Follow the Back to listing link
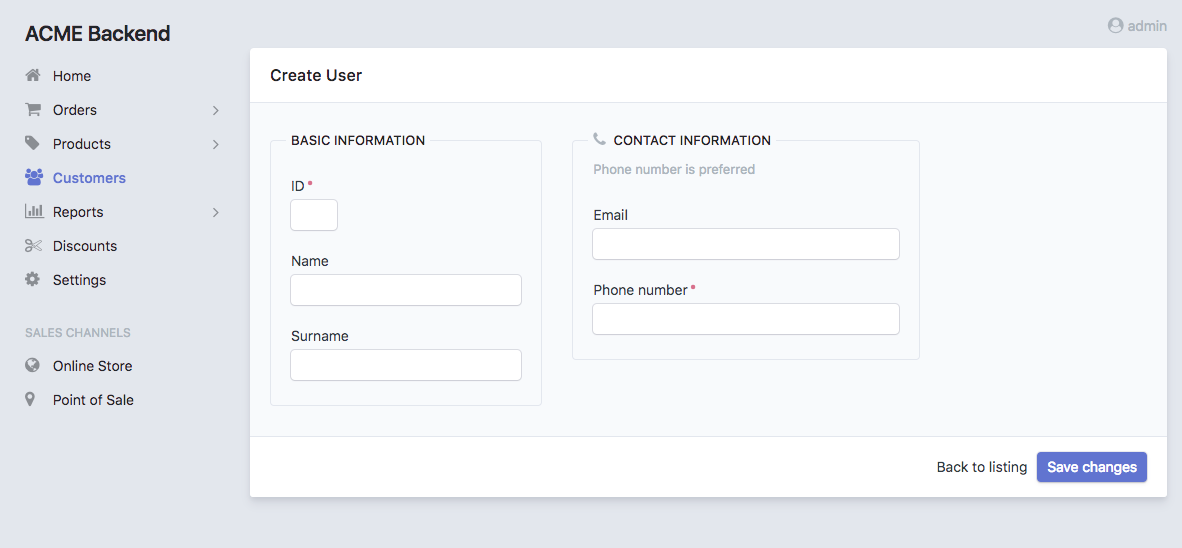The image size is (1182, 548). 981,467
